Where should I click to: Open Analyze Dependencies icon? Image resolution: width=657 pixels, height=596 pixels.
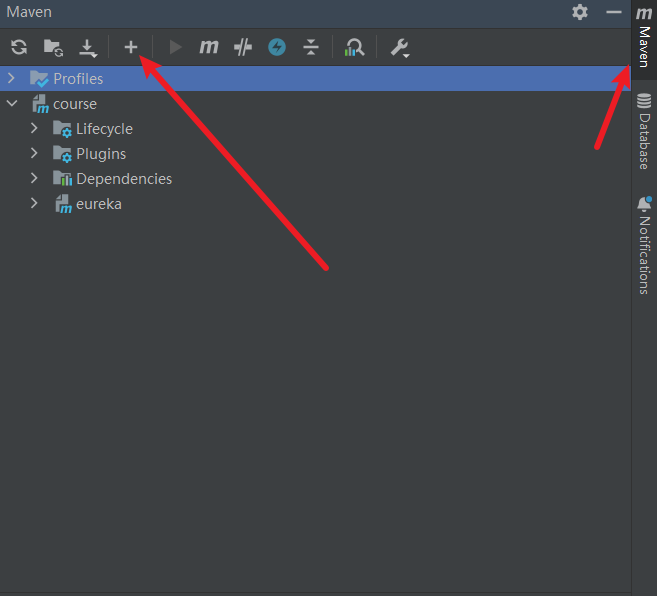point(354,47)
